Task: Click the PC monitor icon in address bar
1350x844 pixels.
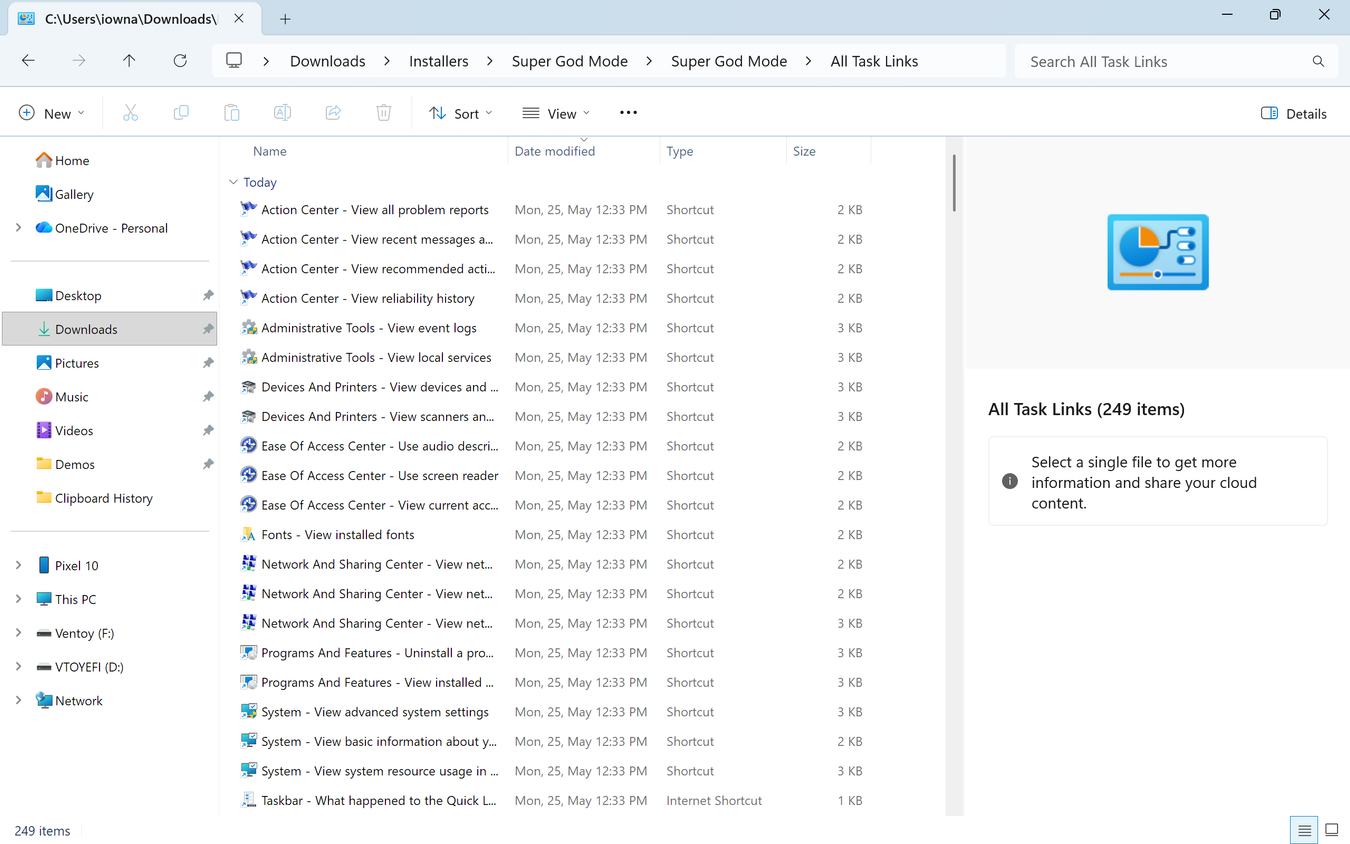Action: (x=234, y=61)
